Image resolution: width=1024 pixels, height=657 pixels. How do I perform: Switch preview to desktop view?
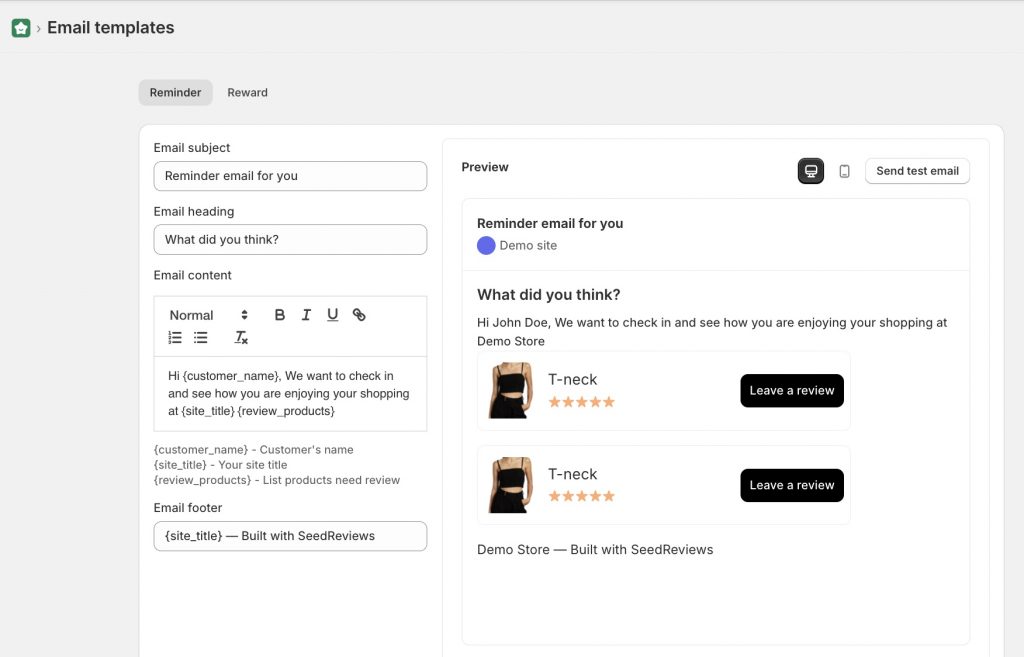(810, 171)
